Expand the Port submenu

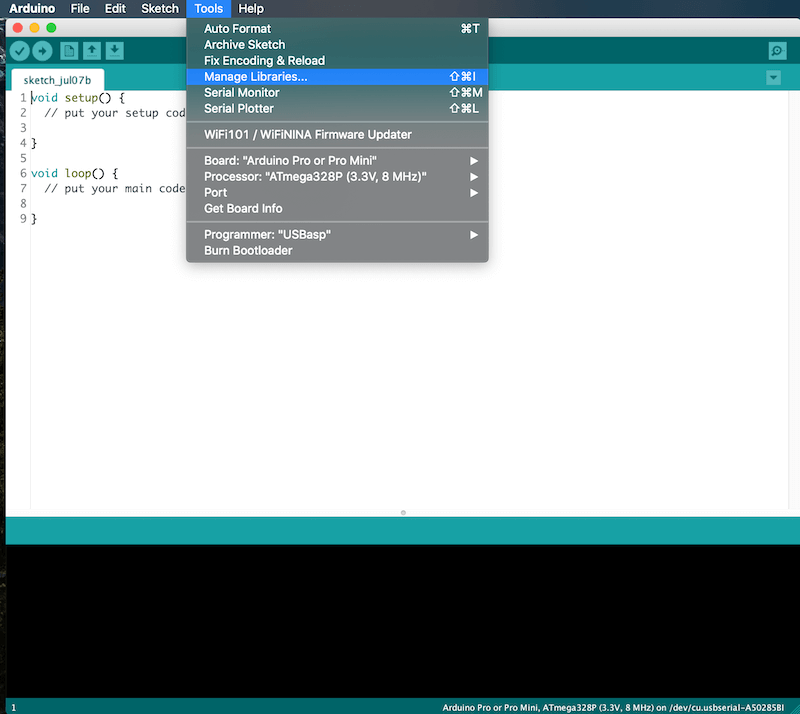(337, 192)
